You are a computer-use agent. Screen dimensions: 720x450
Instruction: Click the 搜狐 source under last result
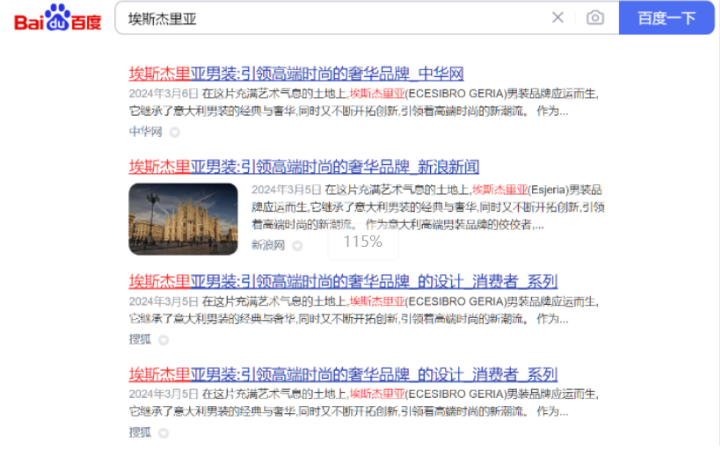[140, 432]
